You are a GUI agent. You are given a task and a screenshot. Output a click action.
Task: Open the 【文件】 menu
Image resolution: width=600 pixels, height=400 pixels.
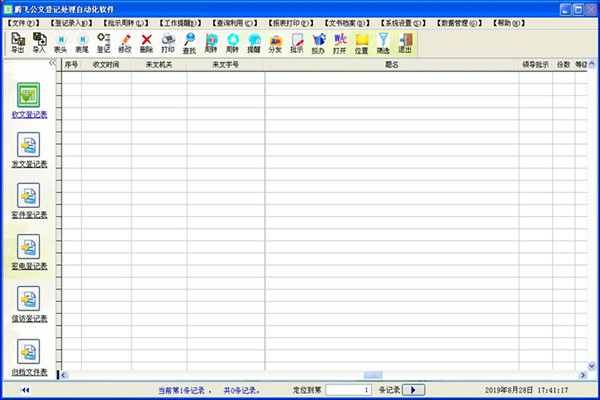point(24,23)
